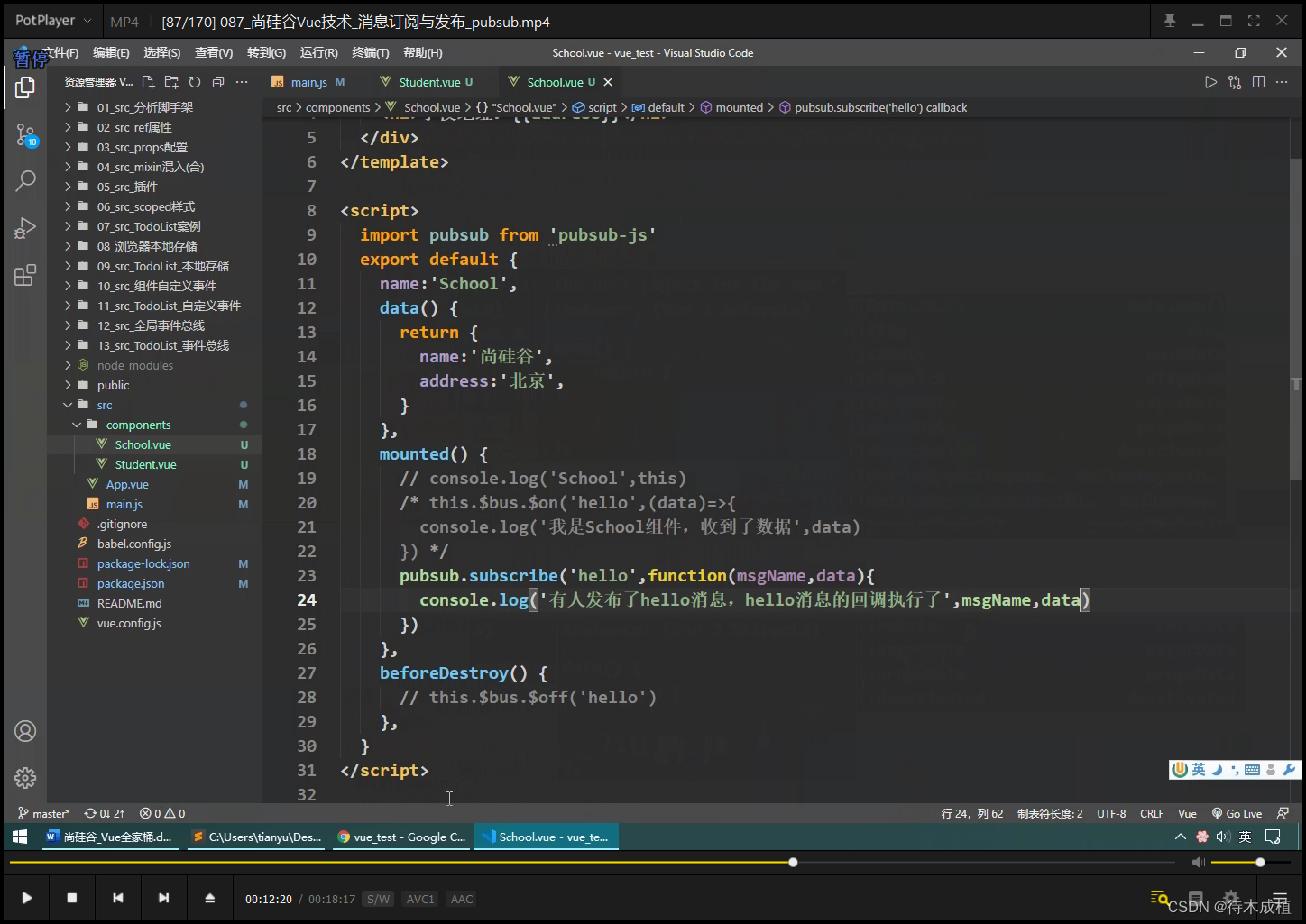Switch to the Word document taskbar item
The image size is (1306, 924).
(110, 837)
